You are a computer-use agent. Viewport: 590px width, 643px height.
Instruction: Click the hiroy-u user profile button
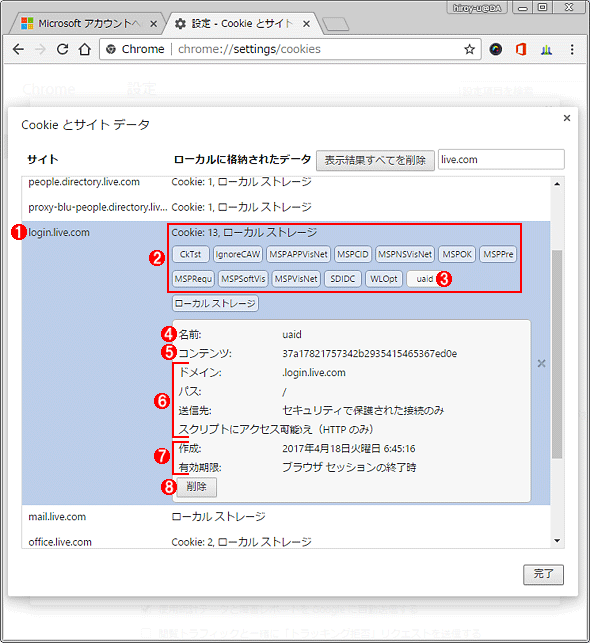(477, 8)
